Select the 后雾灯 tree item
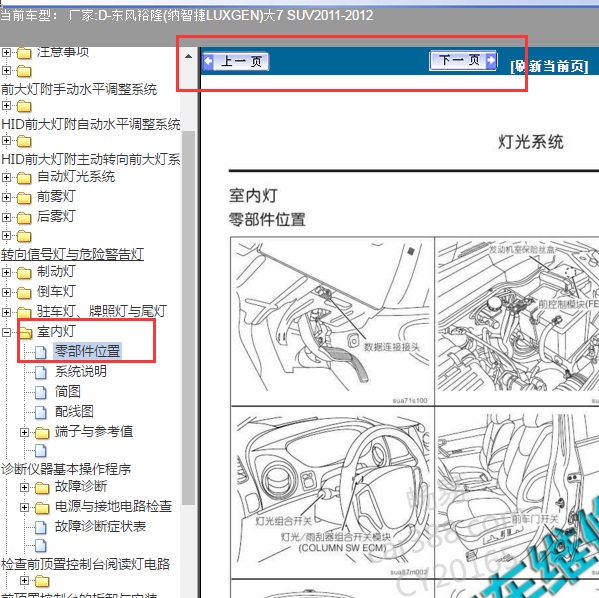This screenshot has height=598, width=599. click(x=56, y=216)
